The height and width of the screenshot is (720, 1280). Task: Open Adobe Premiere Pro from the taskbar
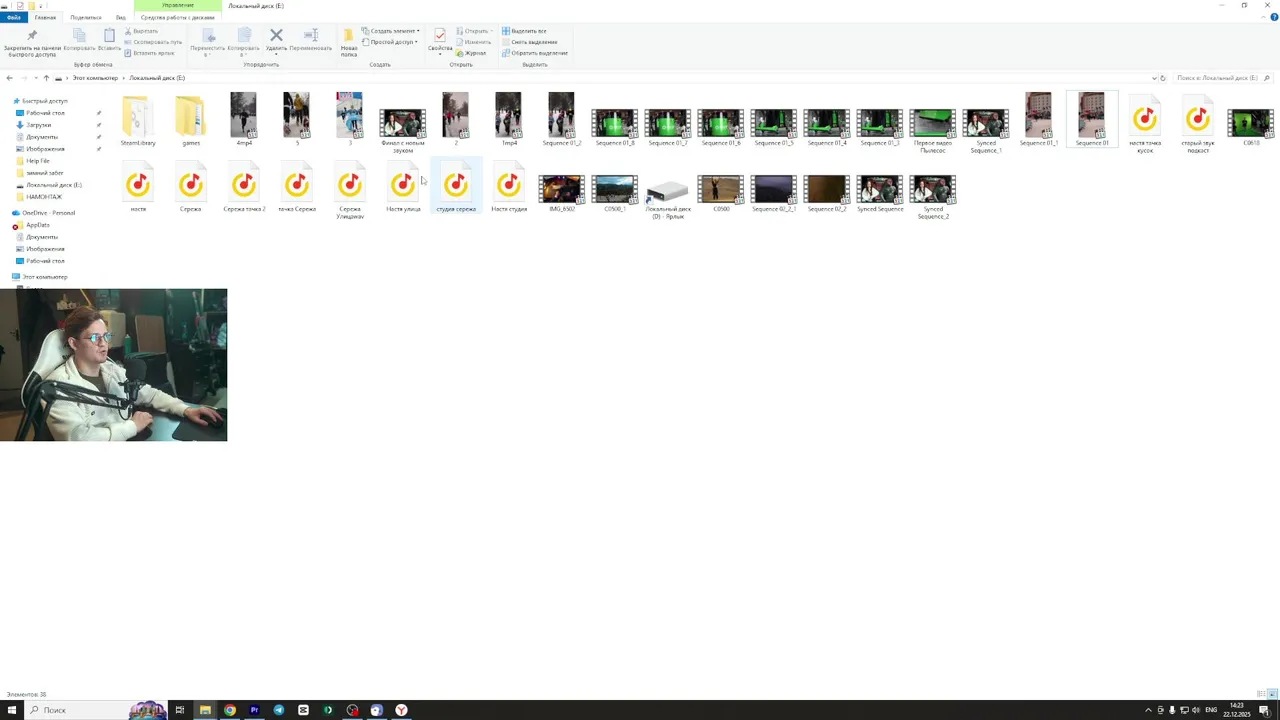254,710
